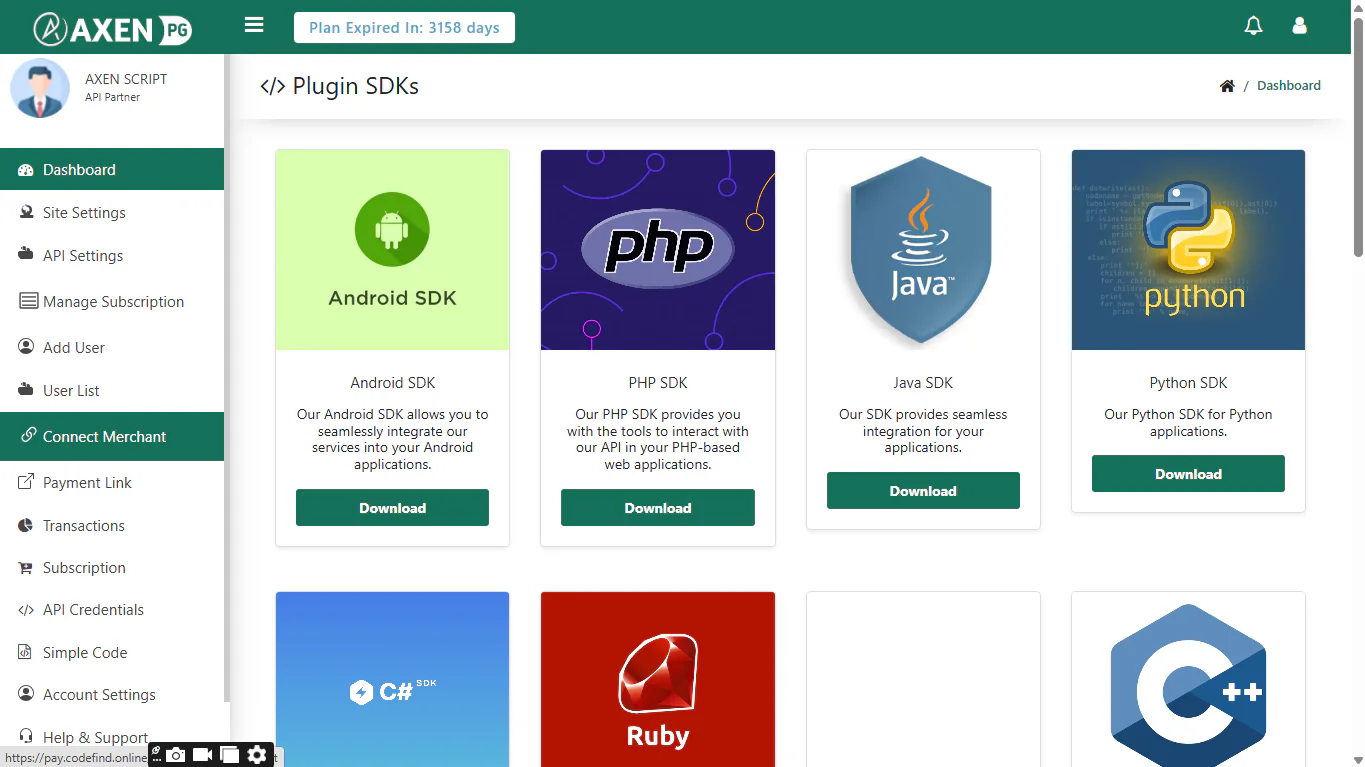Image resolution: width=1365 pixels, height=767 pixels.
Task: Go to Transactions in the sidebar
Action: [112, 525]
